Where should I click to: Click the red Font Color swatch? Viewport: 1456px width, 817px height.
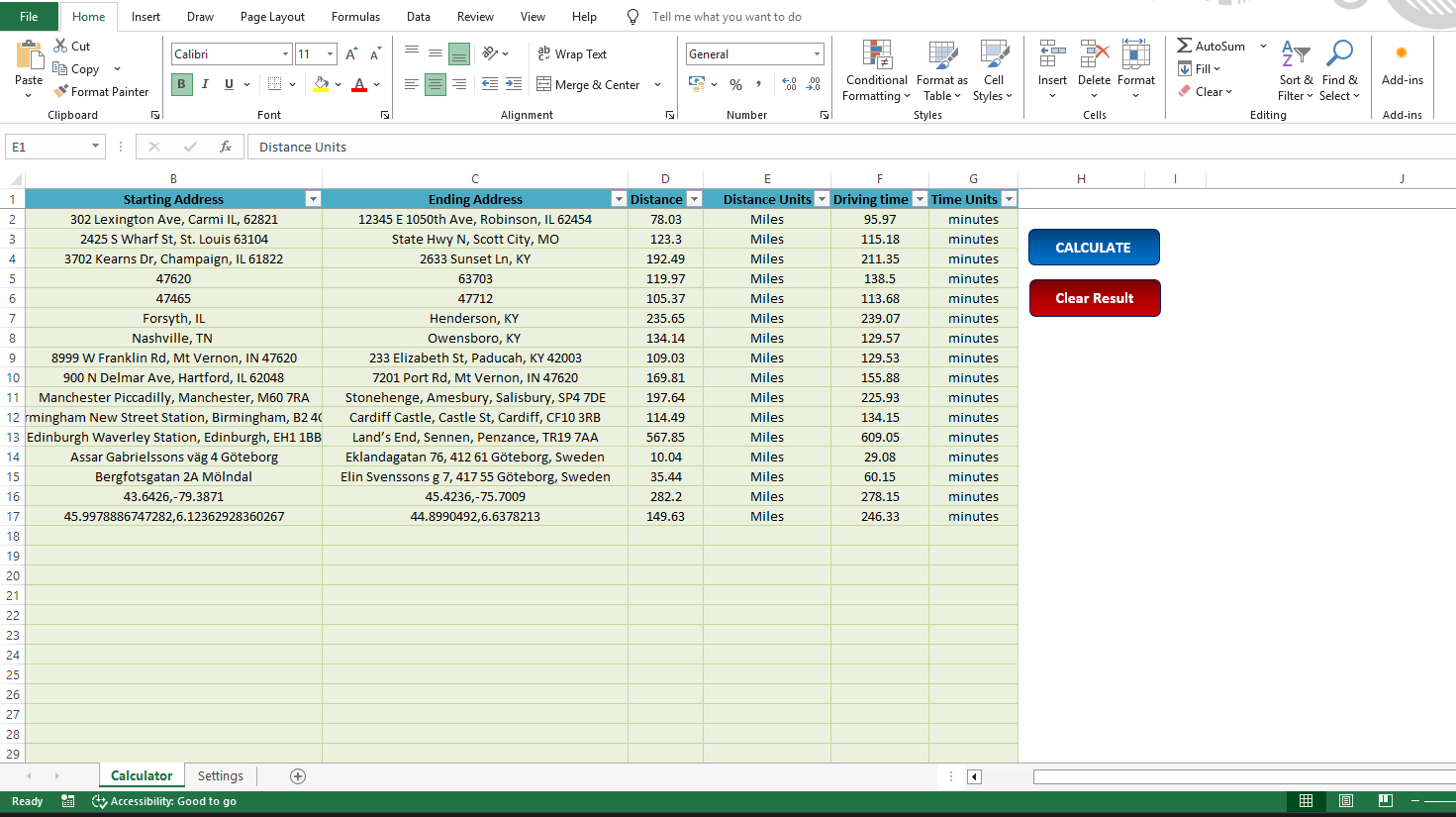[359, 89]
